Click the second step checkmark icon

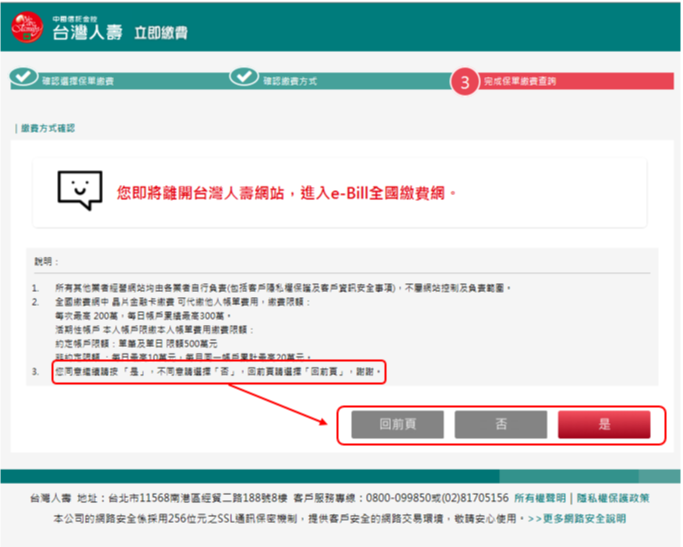click(x=244, y=77)
